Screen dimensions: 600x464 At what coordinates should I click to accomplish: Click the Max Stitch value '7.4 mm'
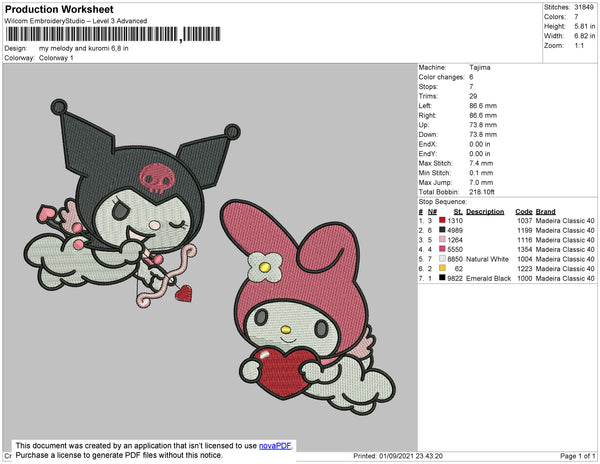[x=481, y=163]
